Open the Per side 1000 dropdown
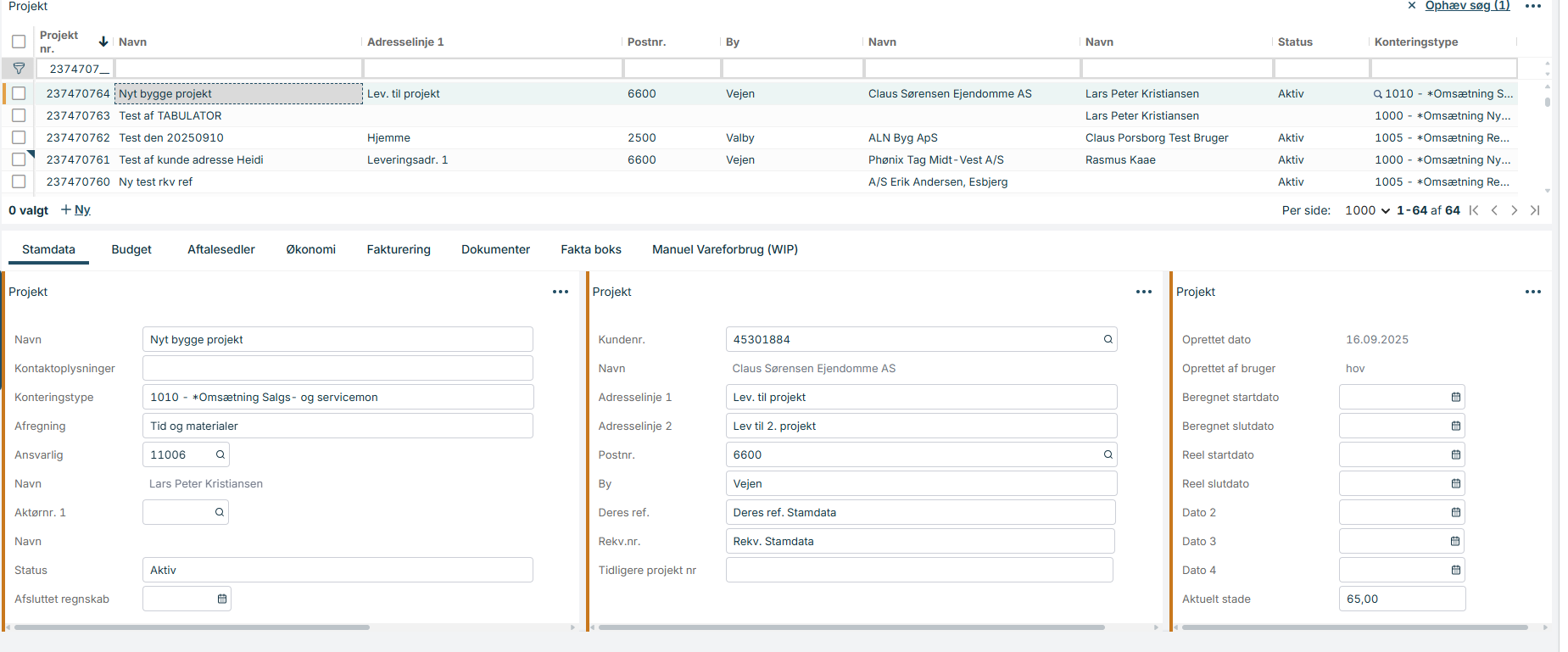The image size is (1568, 652). point(1367,210)
